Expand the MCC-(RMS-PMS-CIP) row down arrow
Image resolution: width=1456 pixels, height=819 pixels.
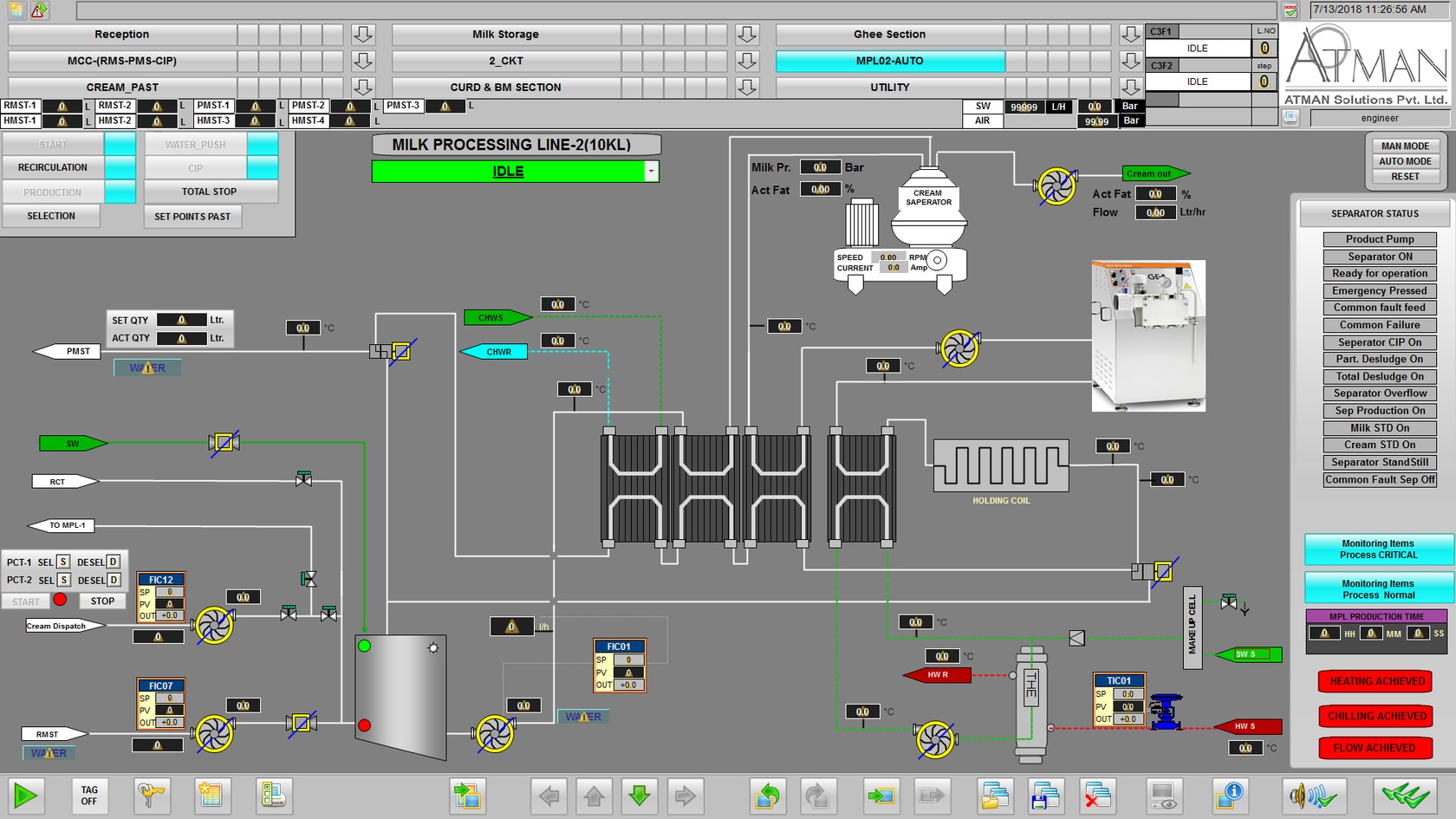click(363, 61)
